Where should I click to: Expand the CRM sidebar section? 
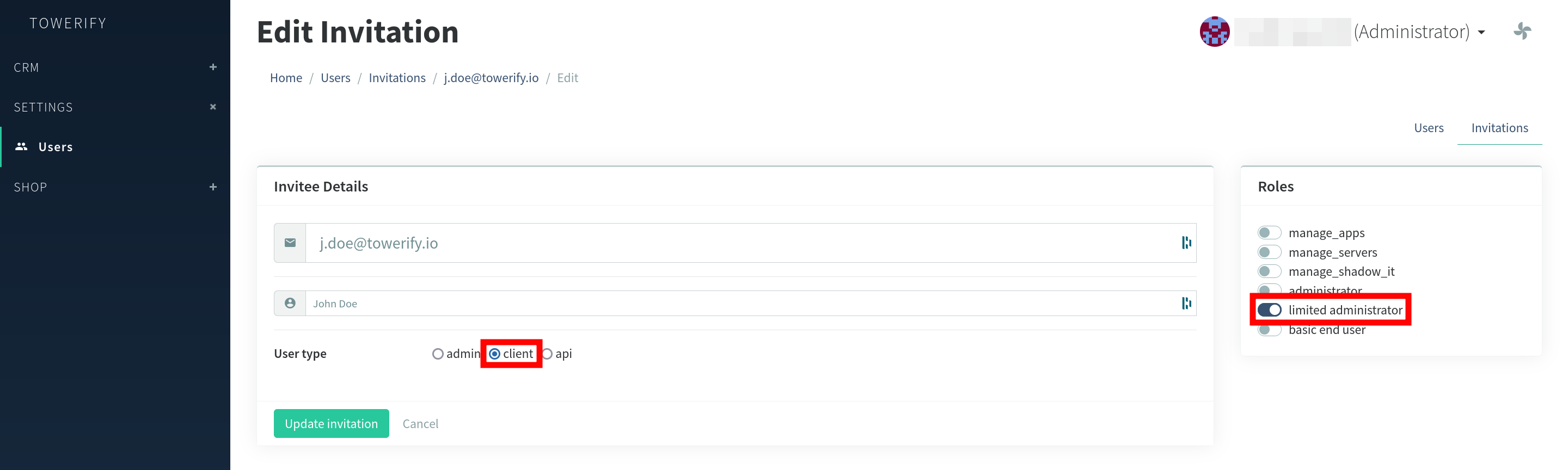pos(213,67)
